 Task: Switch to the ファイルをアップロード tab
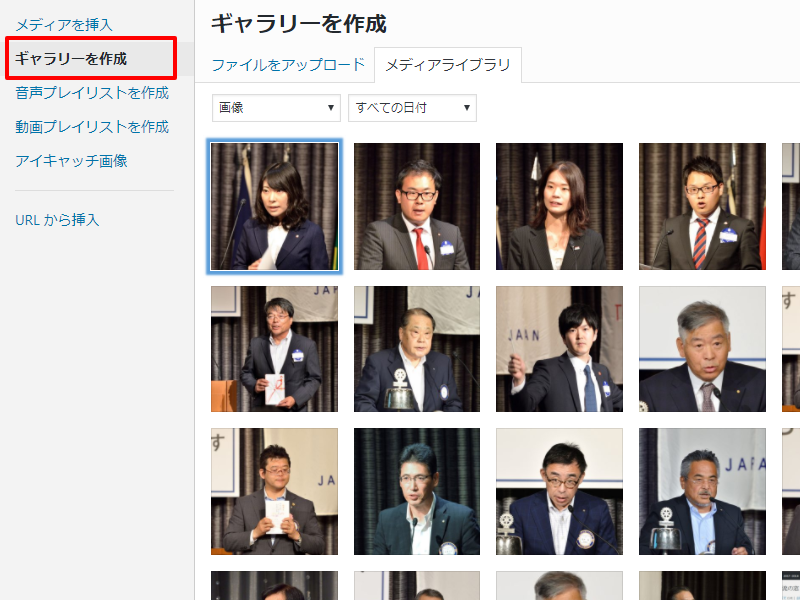point(288,65)
